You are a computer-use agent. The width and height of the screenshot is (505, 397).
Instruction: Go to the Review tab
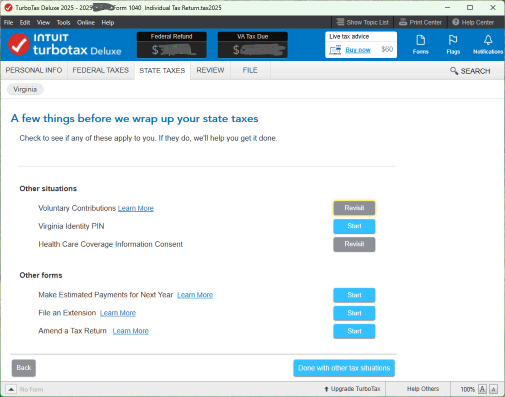click(210, 70)
